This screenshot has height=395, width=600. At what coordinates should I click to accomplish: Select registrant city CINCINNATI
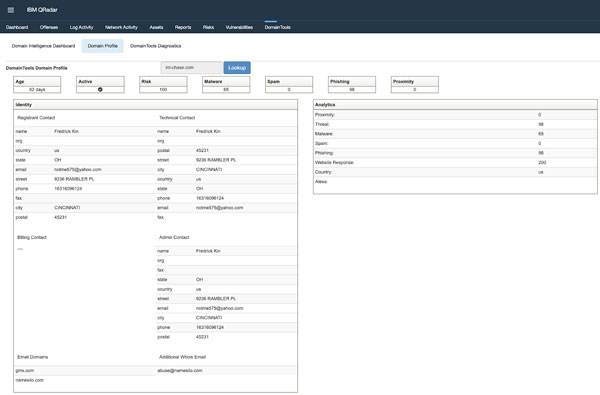[67, 208]
